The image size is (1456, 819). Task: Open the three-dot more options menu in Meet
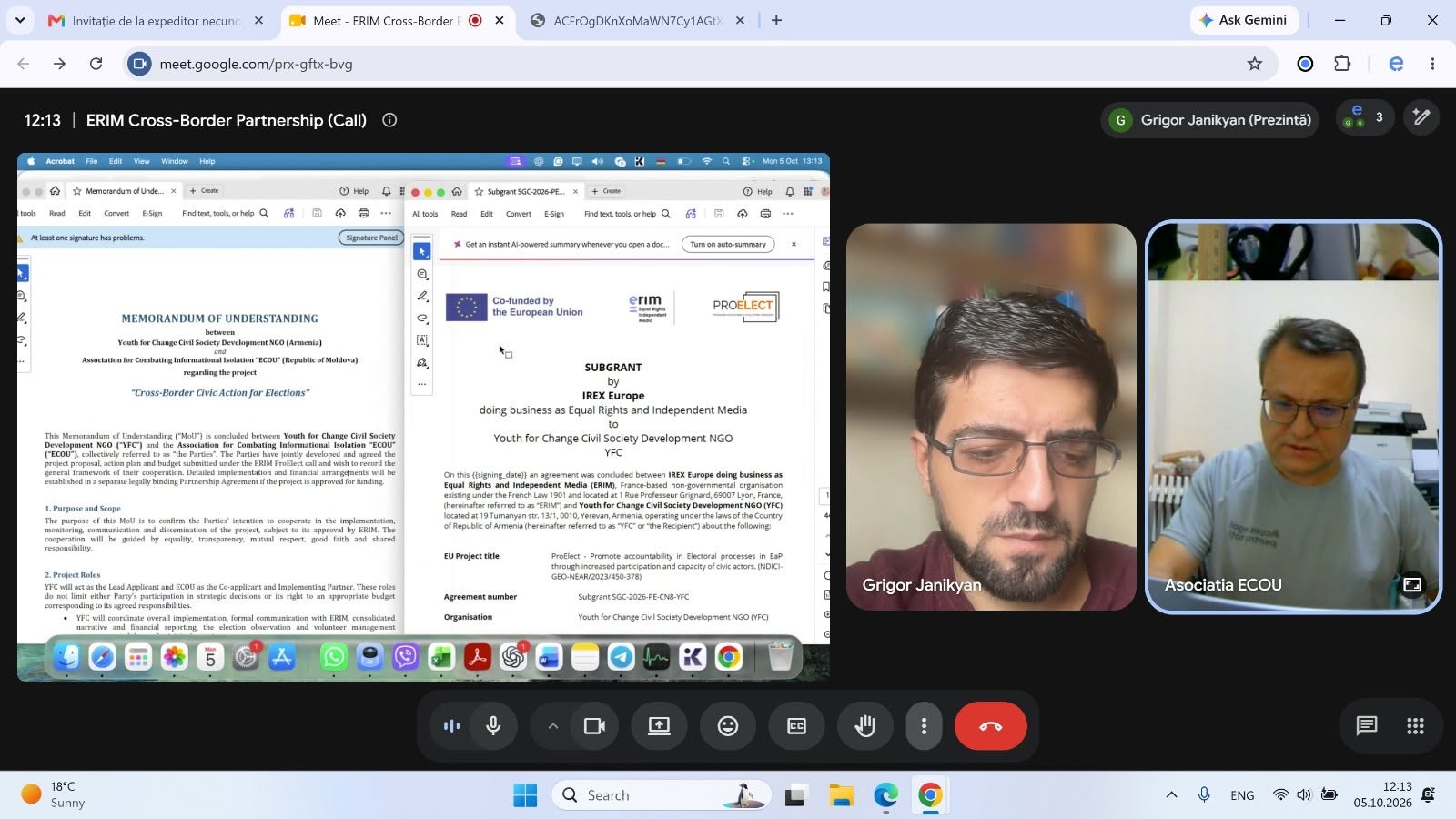tap(924, 726)
